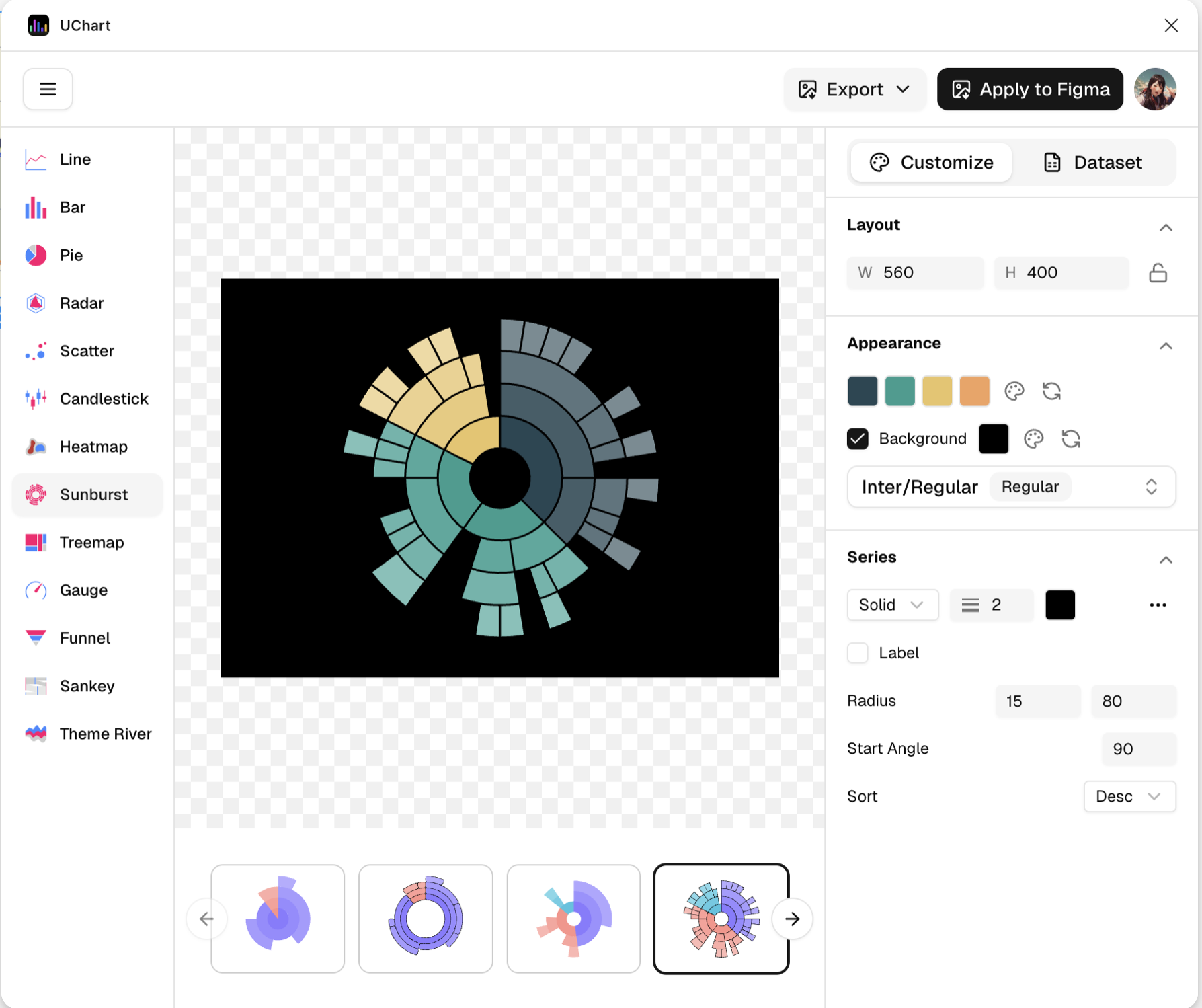Viewport: 1202px width, 1008px height.
Task: Uncheck the Background checkbox
Action: (x=858, y=439)
